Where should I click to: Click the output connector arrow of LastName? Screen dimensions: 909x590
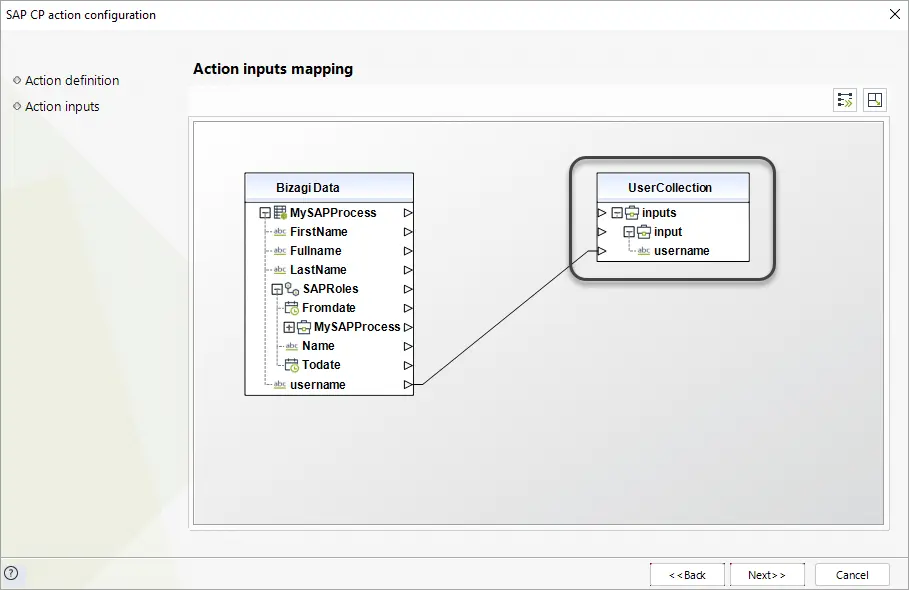coord(408,270)
